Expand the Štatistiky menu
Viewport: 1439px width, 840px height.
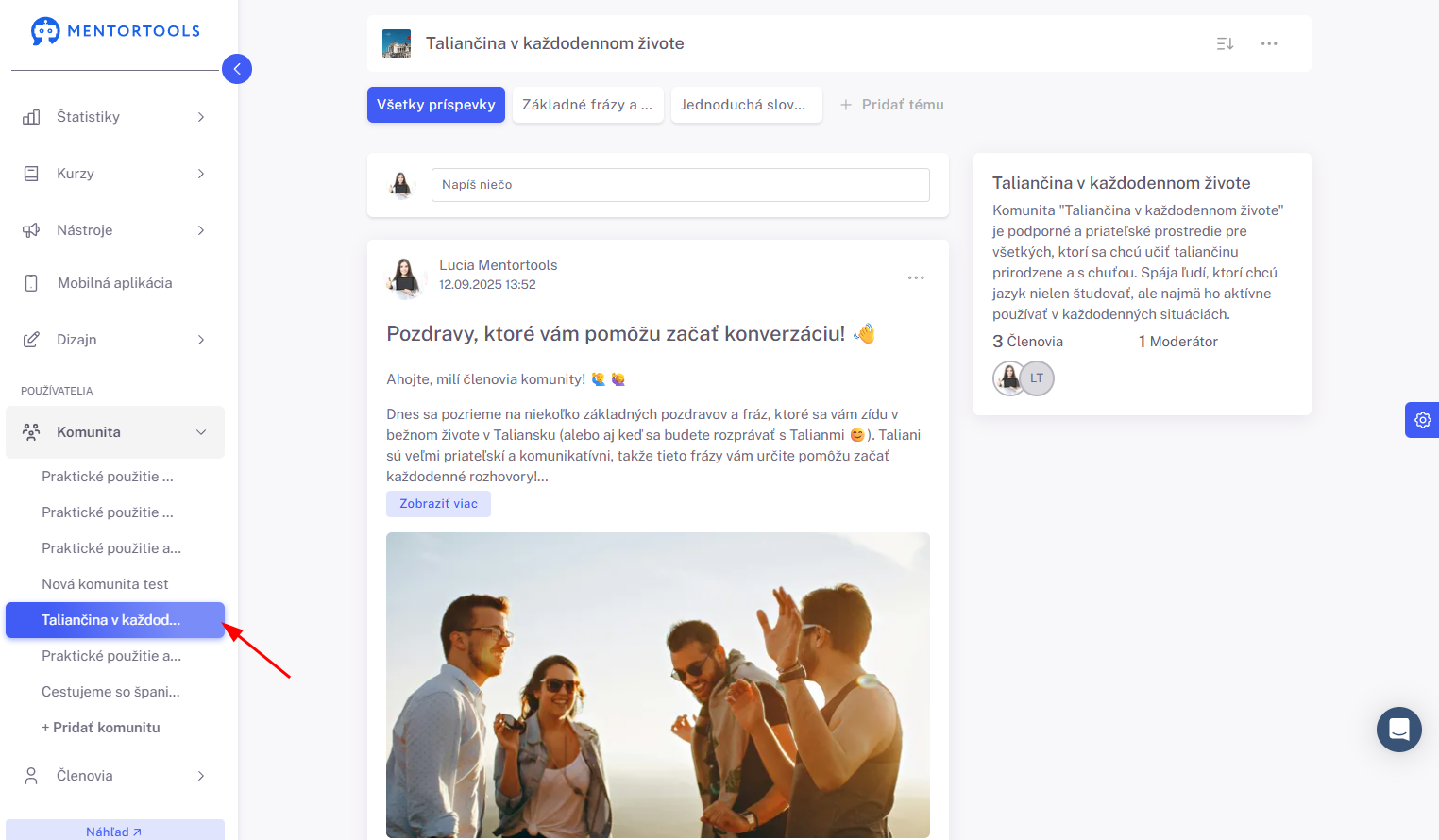coord(115,117)
